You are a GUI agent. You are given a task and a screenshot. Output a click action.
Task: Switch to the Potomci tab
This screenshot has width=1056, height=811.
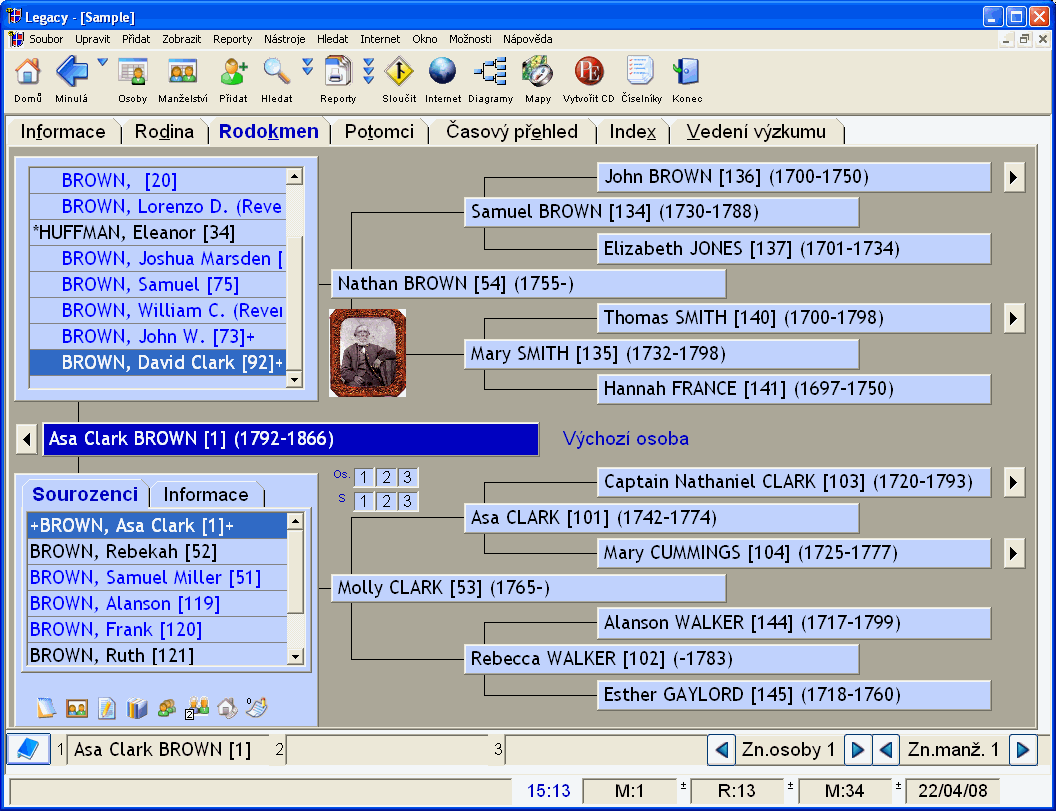(379, 132)
